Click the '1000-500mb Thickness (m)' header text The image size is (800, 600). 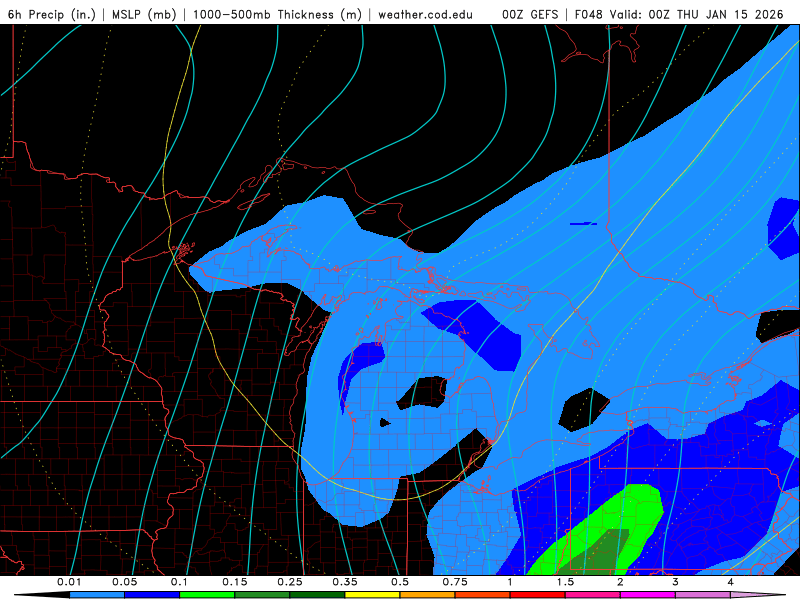(277, 14)
